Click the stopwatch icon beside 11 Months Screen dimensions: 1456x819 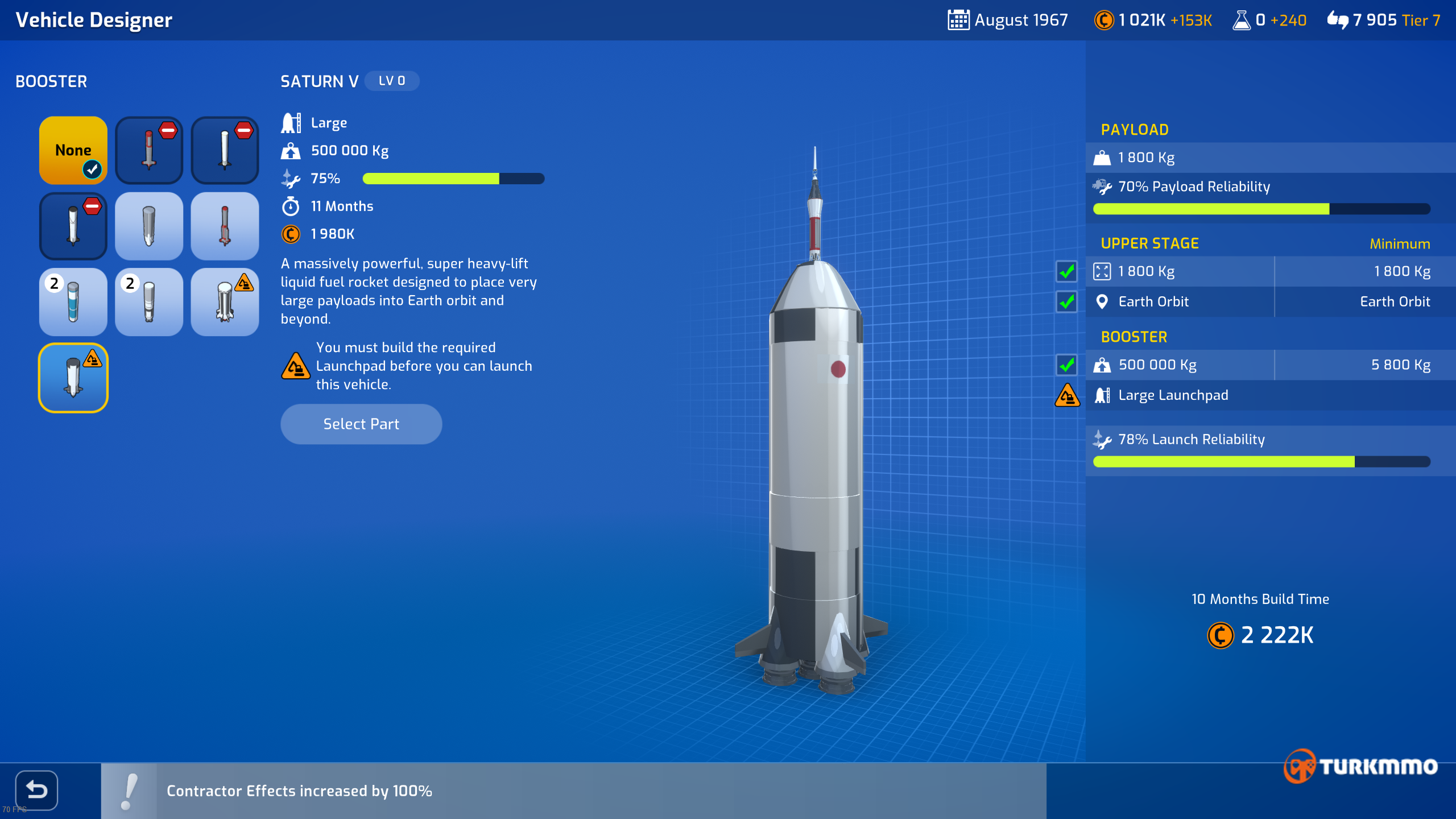[x=291, y=206]
